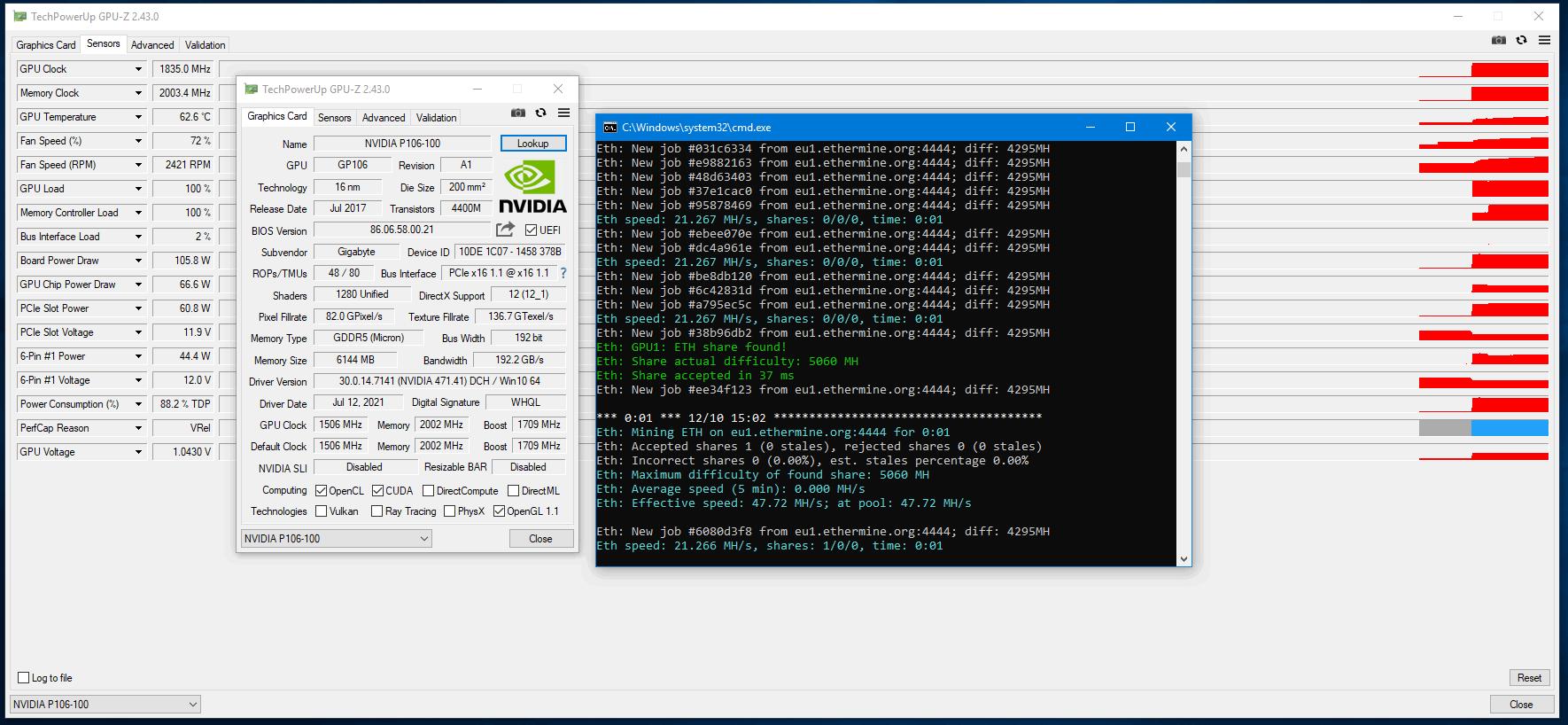Click the BIOS share/export icon
This screenshot has height=725, width=1568.
click(505, 230)
